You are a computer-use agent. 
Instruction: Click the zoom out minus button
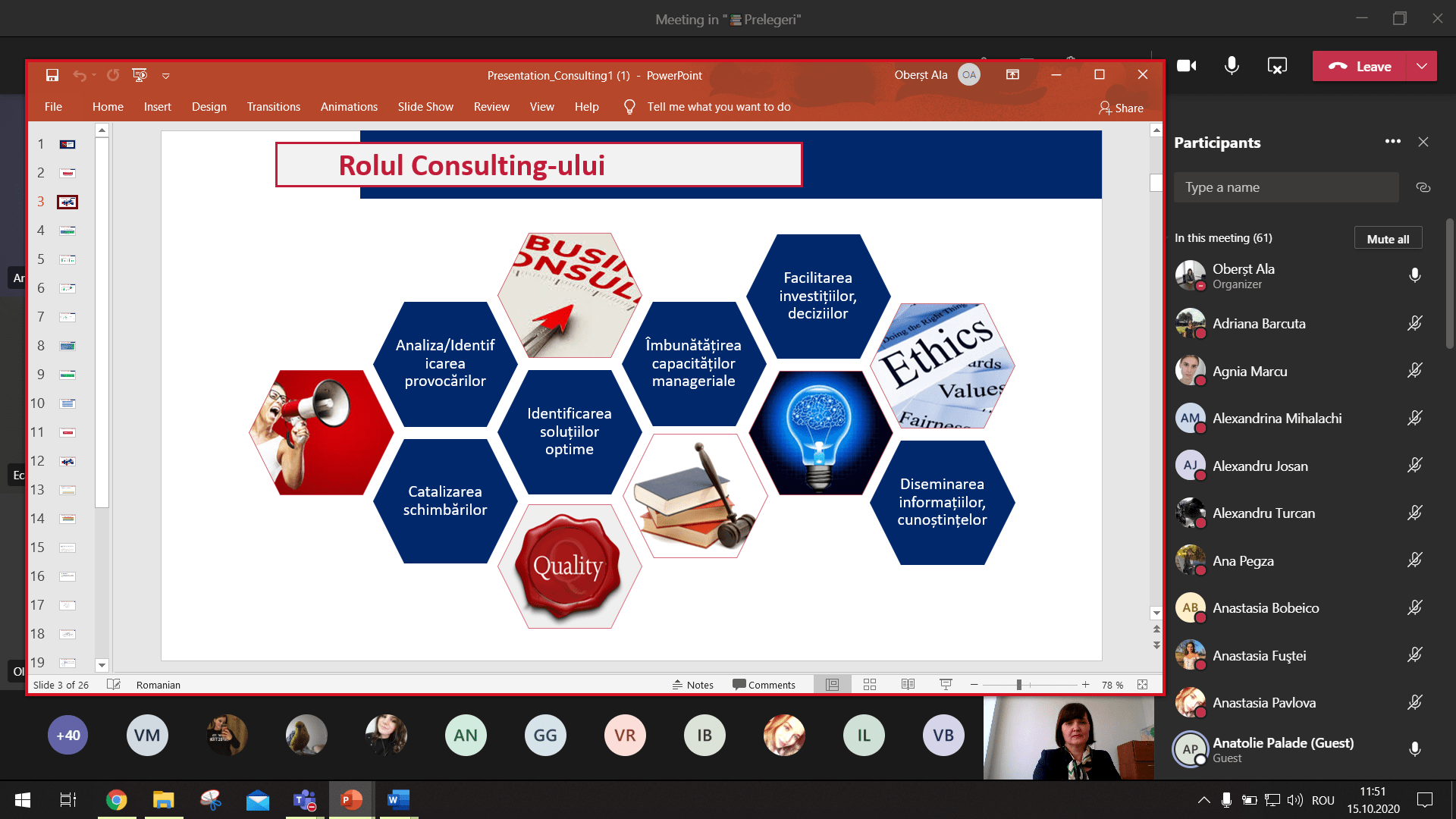(x=974, y=685)
